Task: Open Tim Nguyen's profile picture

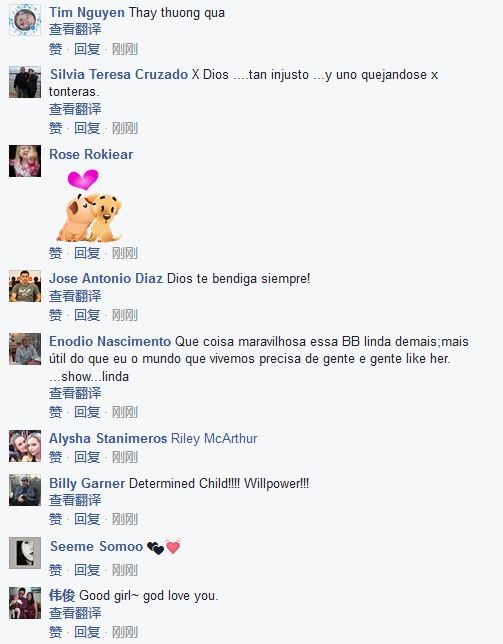Action: pos(25,20)
